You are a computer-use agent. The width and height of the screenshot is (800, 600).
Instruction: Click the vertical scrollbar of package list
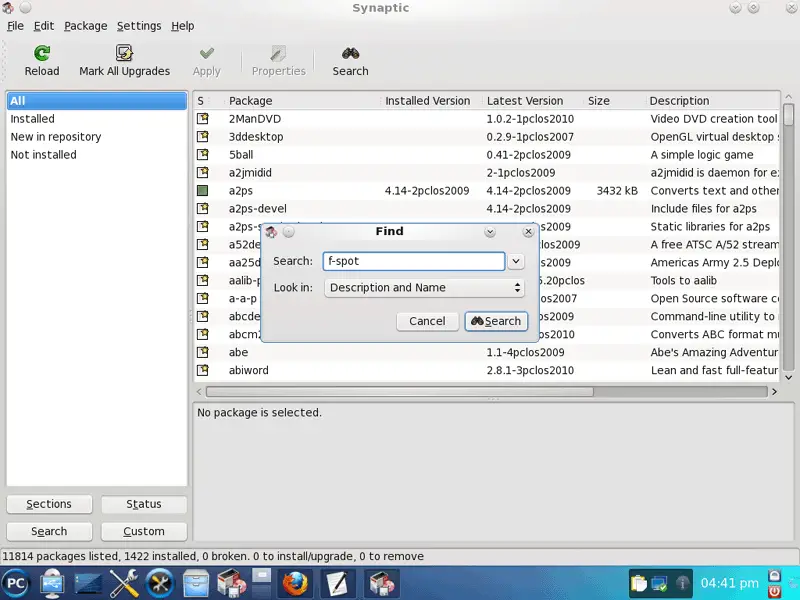(788, 237)
